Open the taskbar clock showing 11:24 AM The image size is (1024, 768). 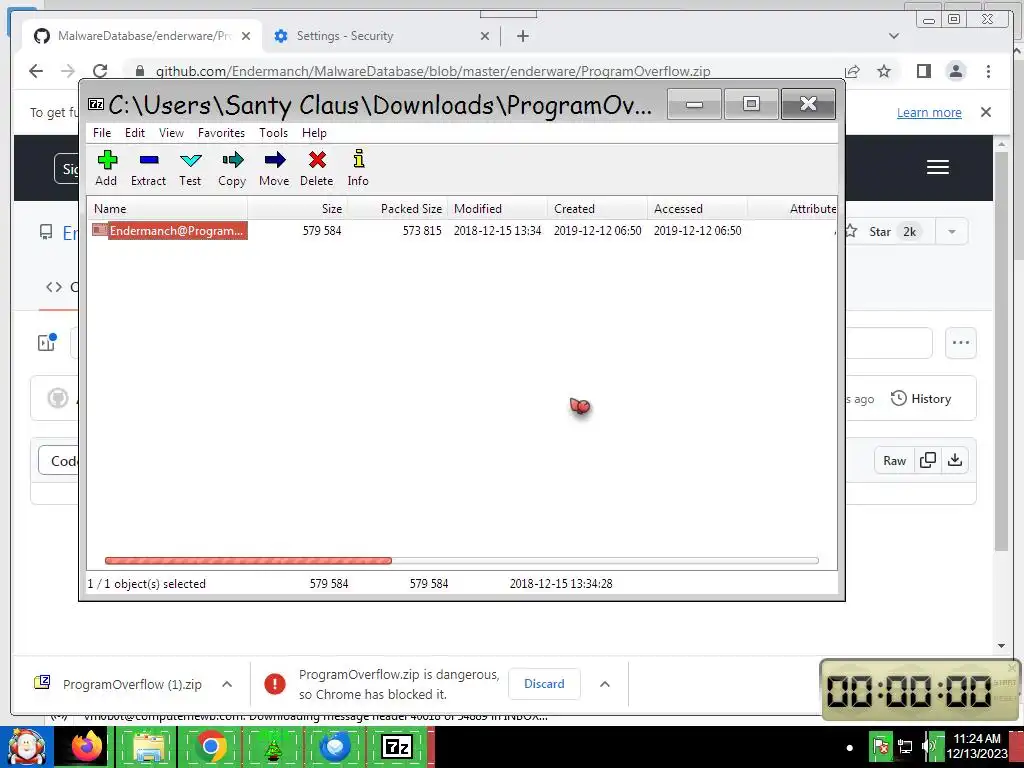click(x=977, y=746)
